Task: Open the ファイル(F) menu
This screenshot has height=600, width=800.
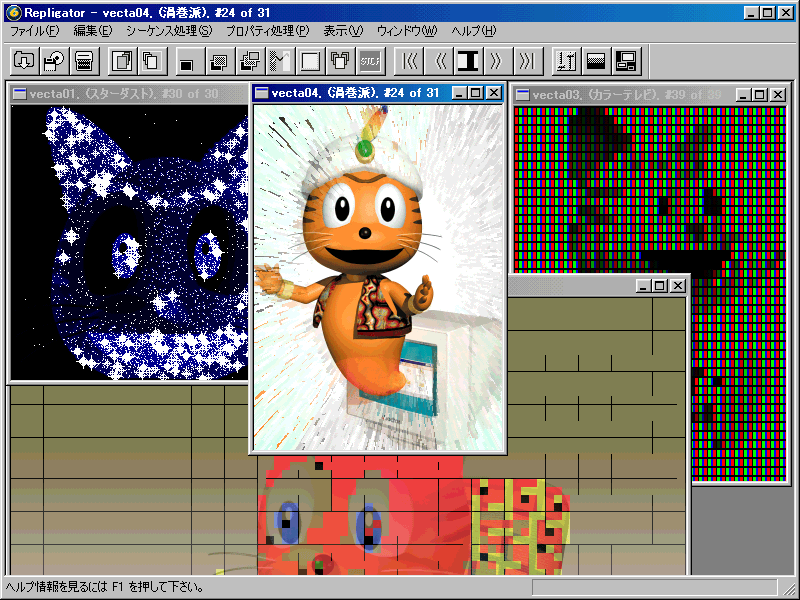Action: click(x=35, y=31)
